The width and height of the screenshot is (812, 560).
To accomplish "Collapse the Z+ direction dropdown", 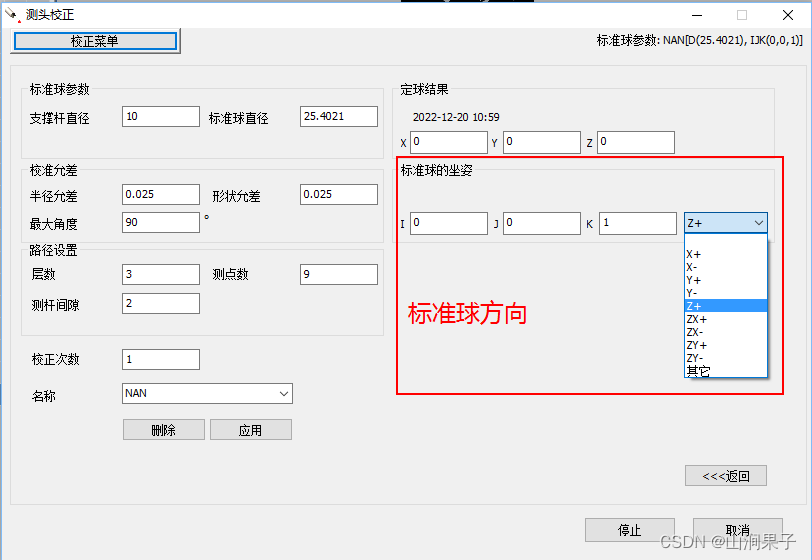I will pyautogui.click(x=726, y=223).
